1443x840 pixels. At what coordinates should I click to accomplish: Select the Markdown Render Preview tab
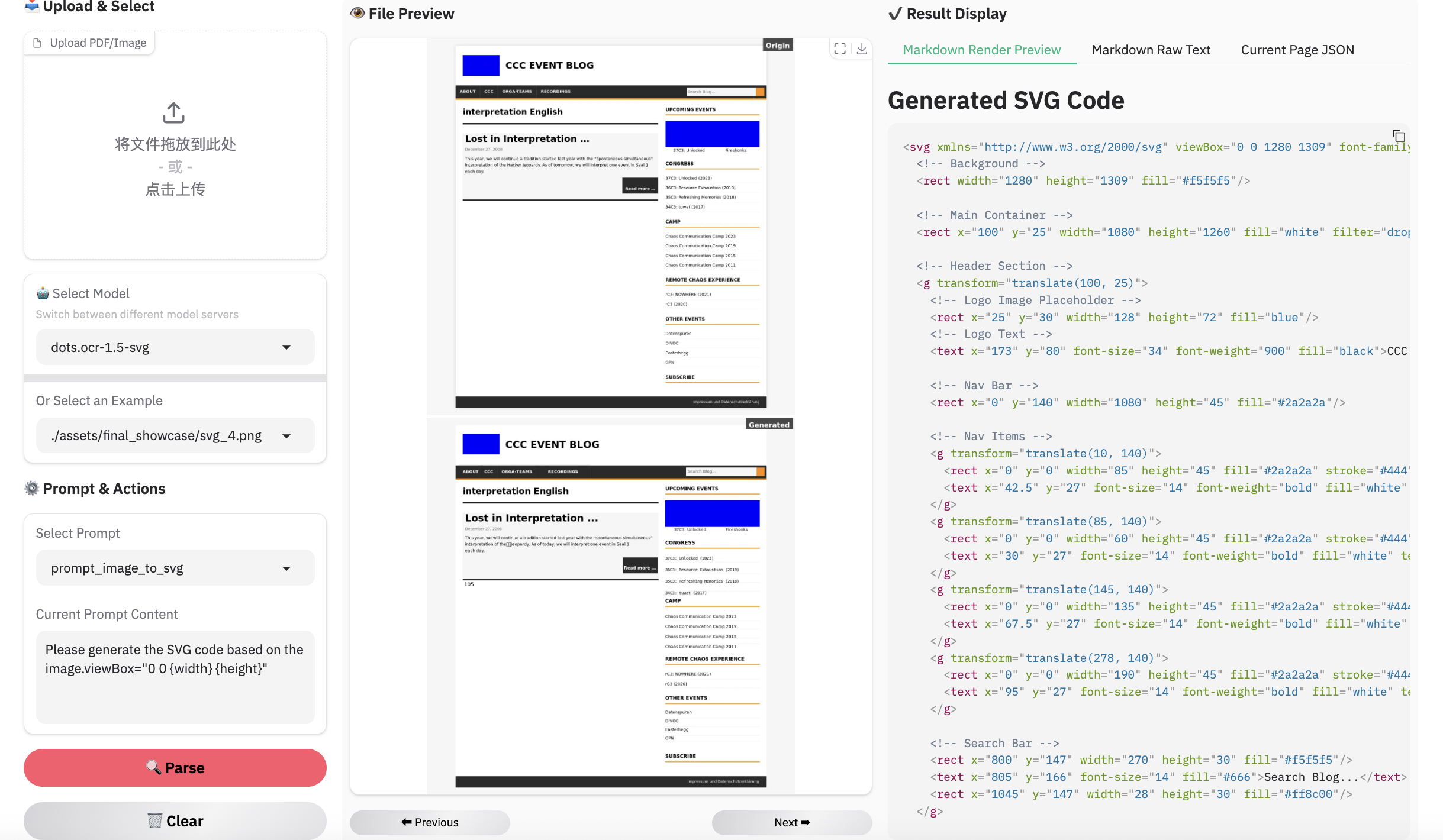[x=981, y=50]
